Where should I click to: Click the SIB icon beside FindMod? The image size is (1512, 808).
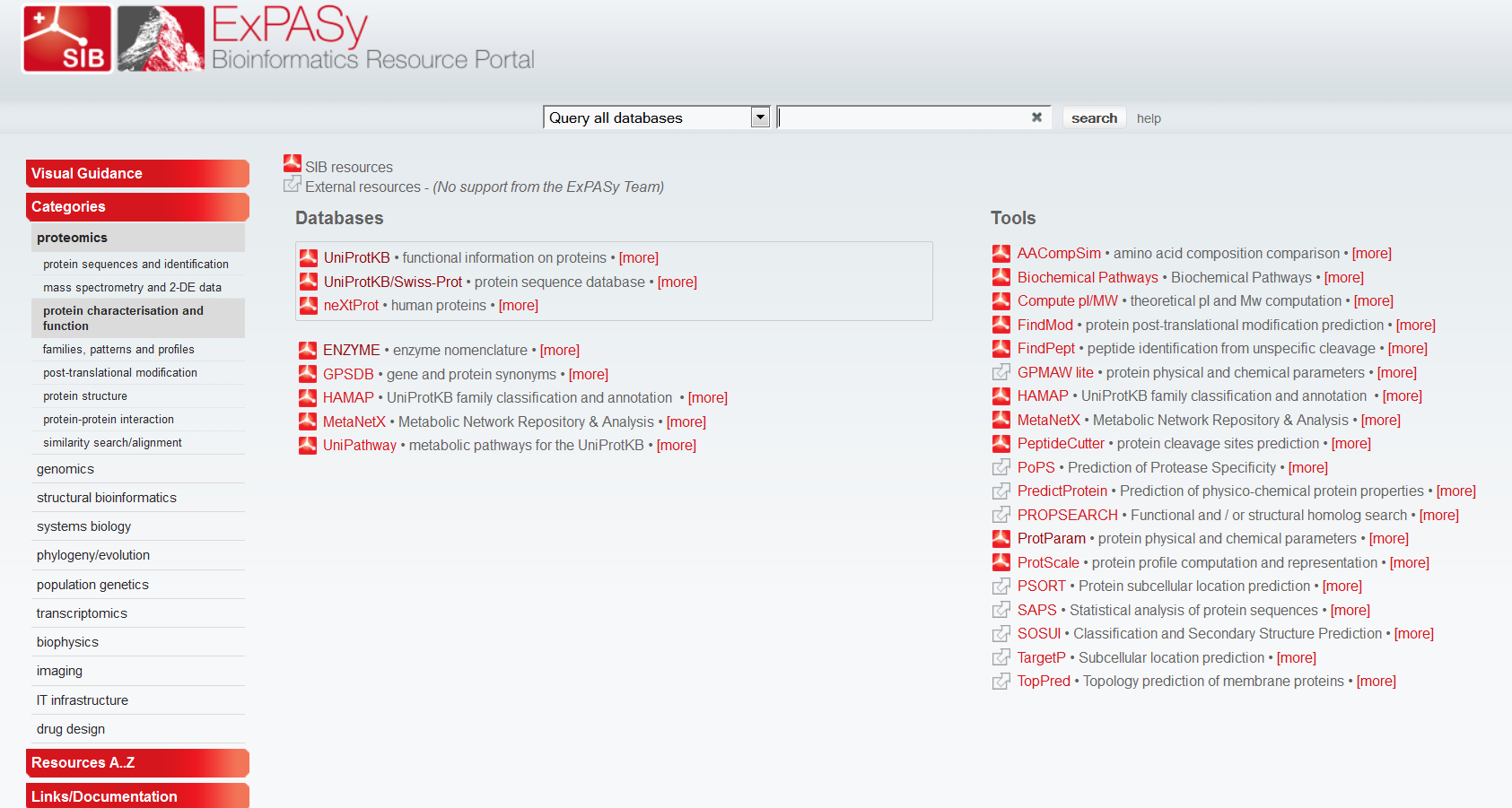(x=1001, y=325)
